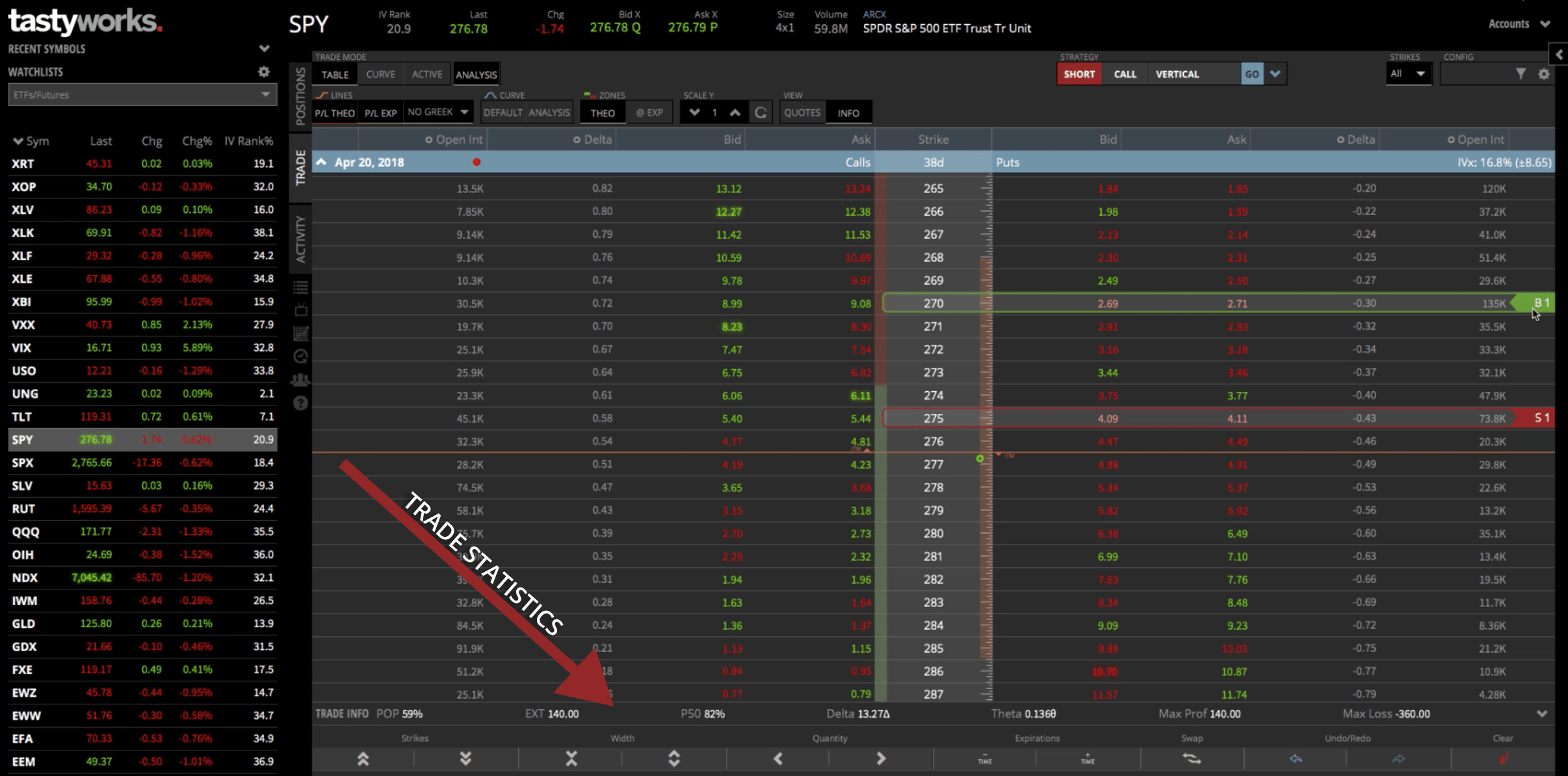This screenshot has width=1568, height=776.
Task: Click the GO strategy button
Action: [1252, 74]
